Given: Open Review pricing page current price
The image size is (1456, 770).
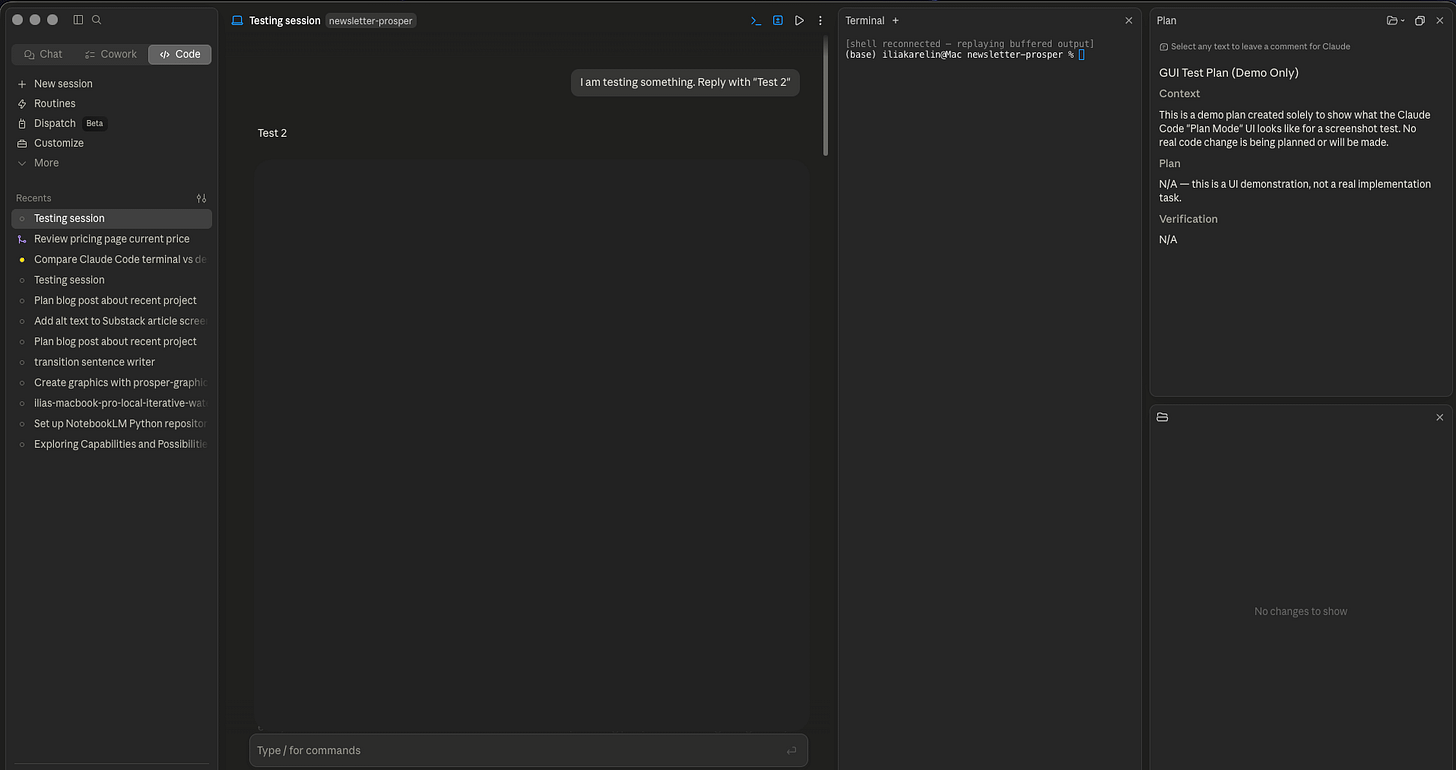Looking at the screenshot, I should tap(111, 239).
